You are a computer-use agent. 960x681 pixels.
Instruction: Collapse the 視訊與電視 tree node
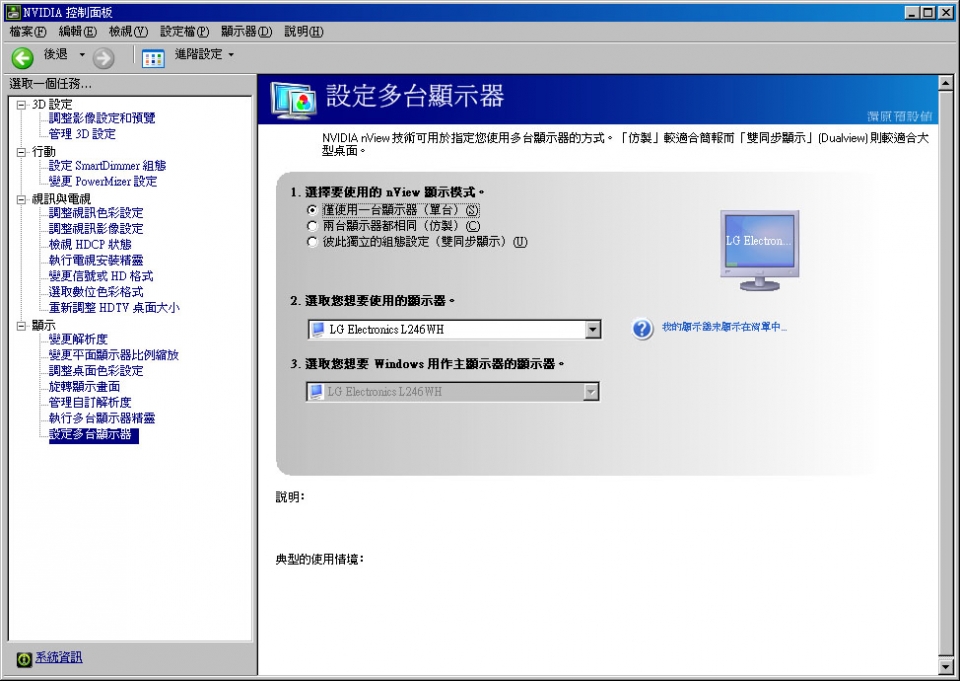[x=21, y=199]
